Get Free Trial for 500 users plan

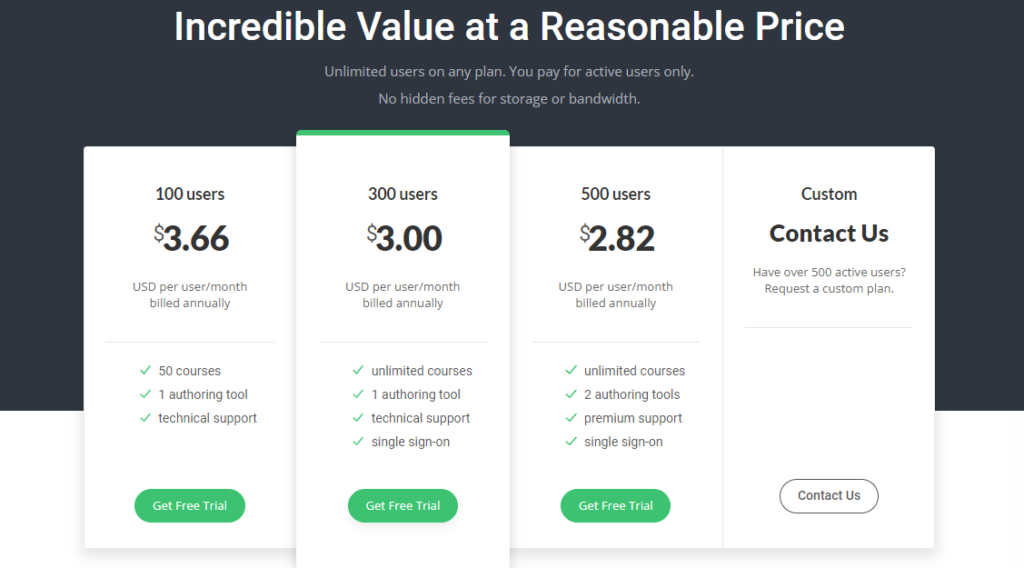[616, 505]
